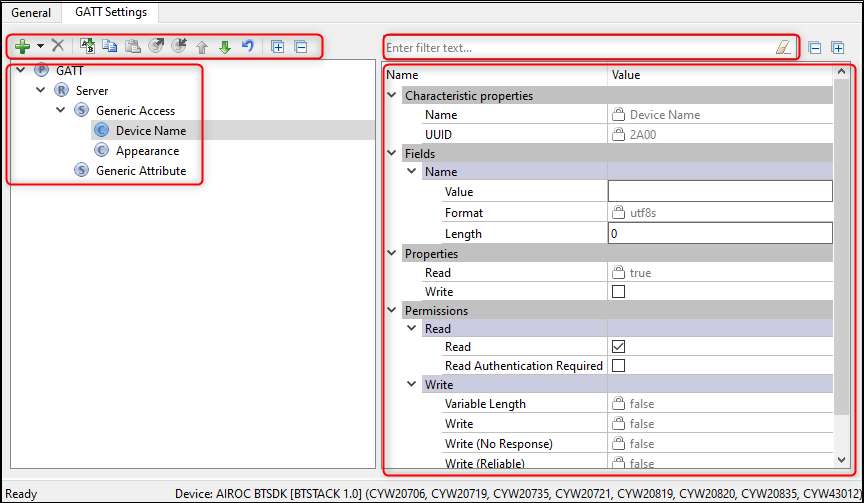
Task: Collapse all properties icon beside filter box
Action: (x=815, y=47)
